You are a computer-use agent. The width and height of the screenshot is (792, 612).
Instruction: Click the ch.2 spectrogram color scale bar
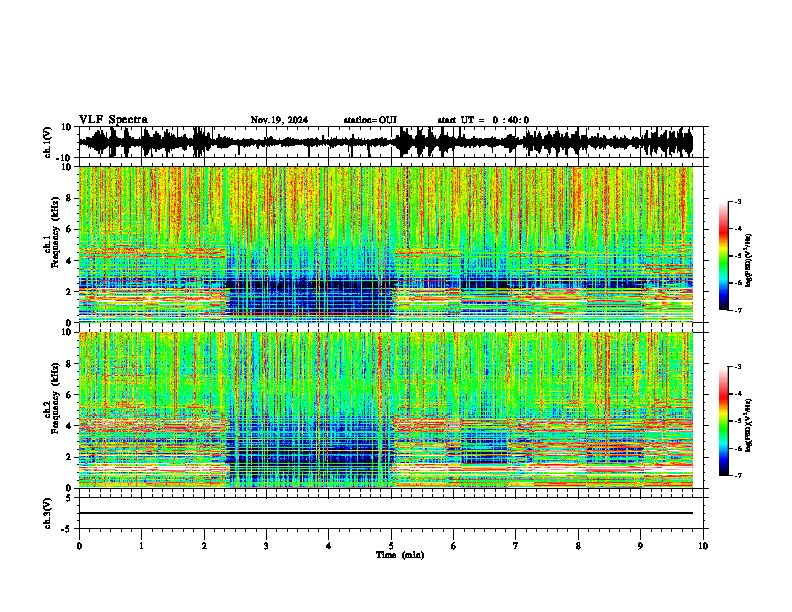(724, 421)
